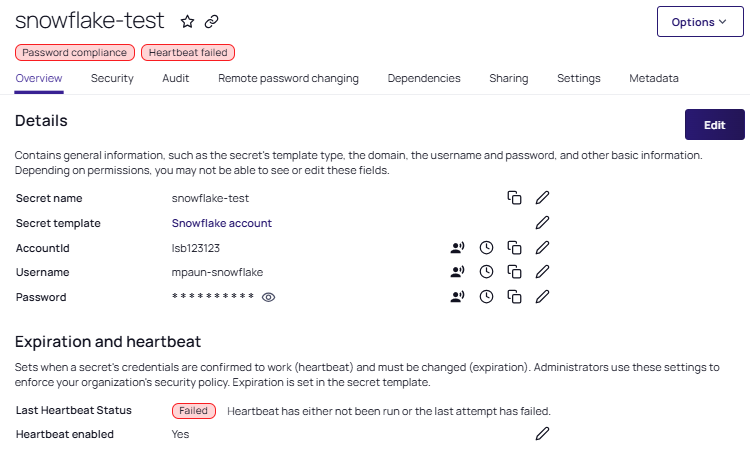Edit the Heartbeat enabled setting
Viewport: 750px width, 456px height.
pos(543,433)
